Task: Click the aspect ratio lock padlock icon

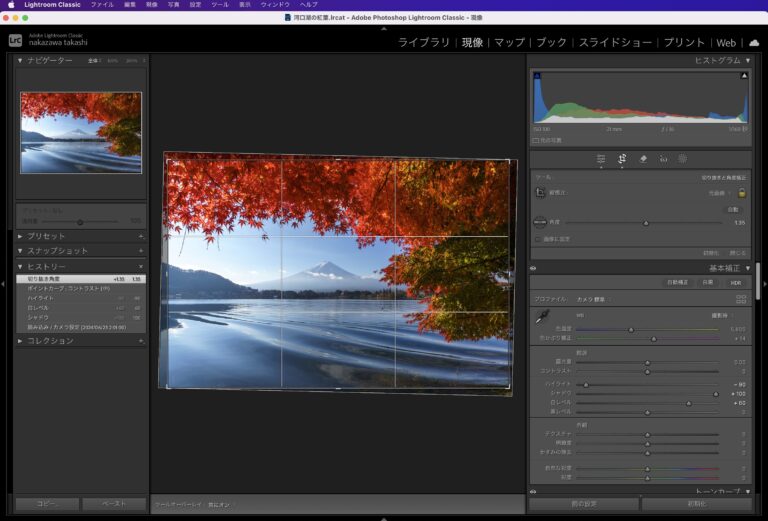Action: 742,192
